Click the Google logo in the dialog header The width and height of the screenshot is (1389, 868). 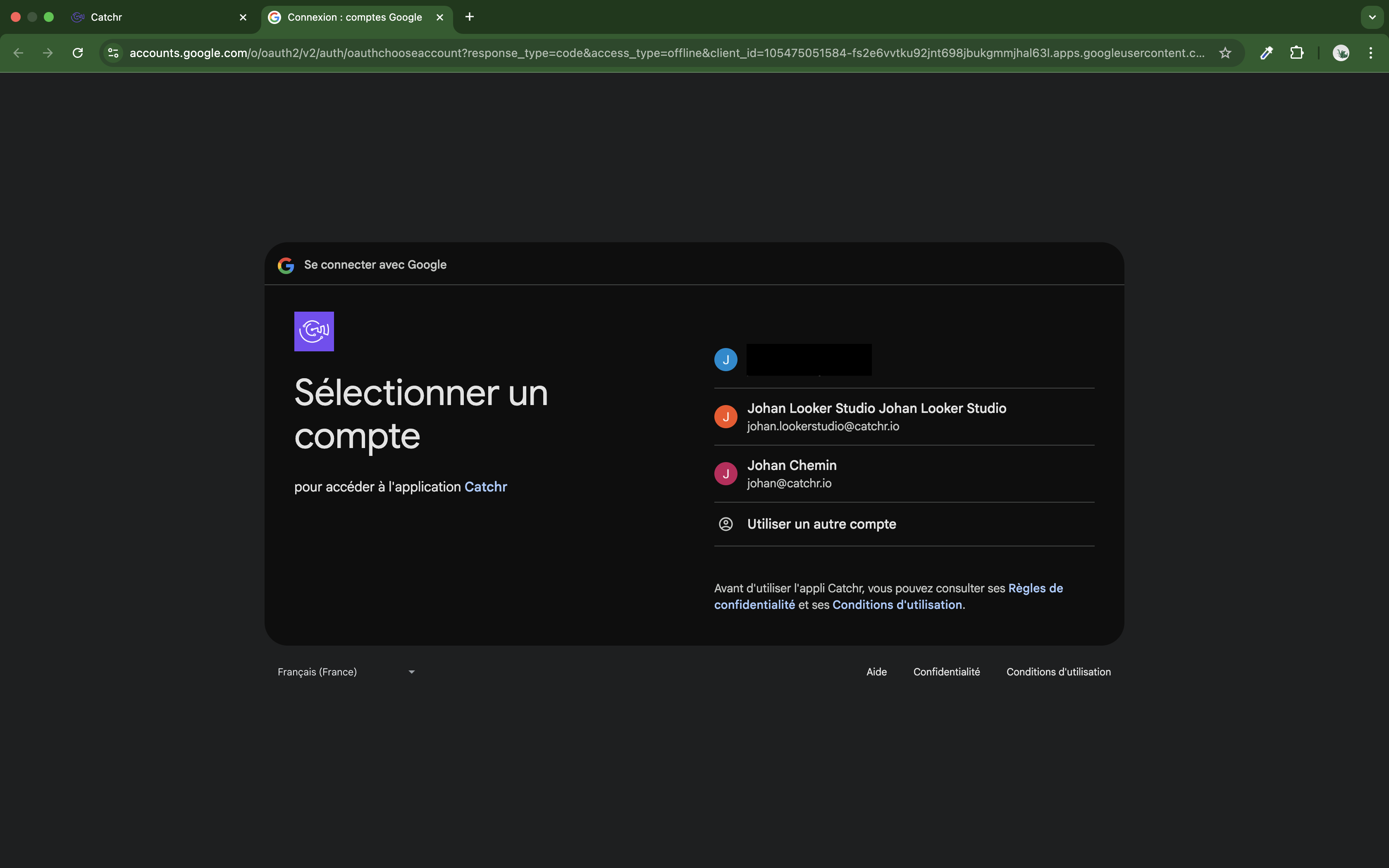[x=286, y=265]
